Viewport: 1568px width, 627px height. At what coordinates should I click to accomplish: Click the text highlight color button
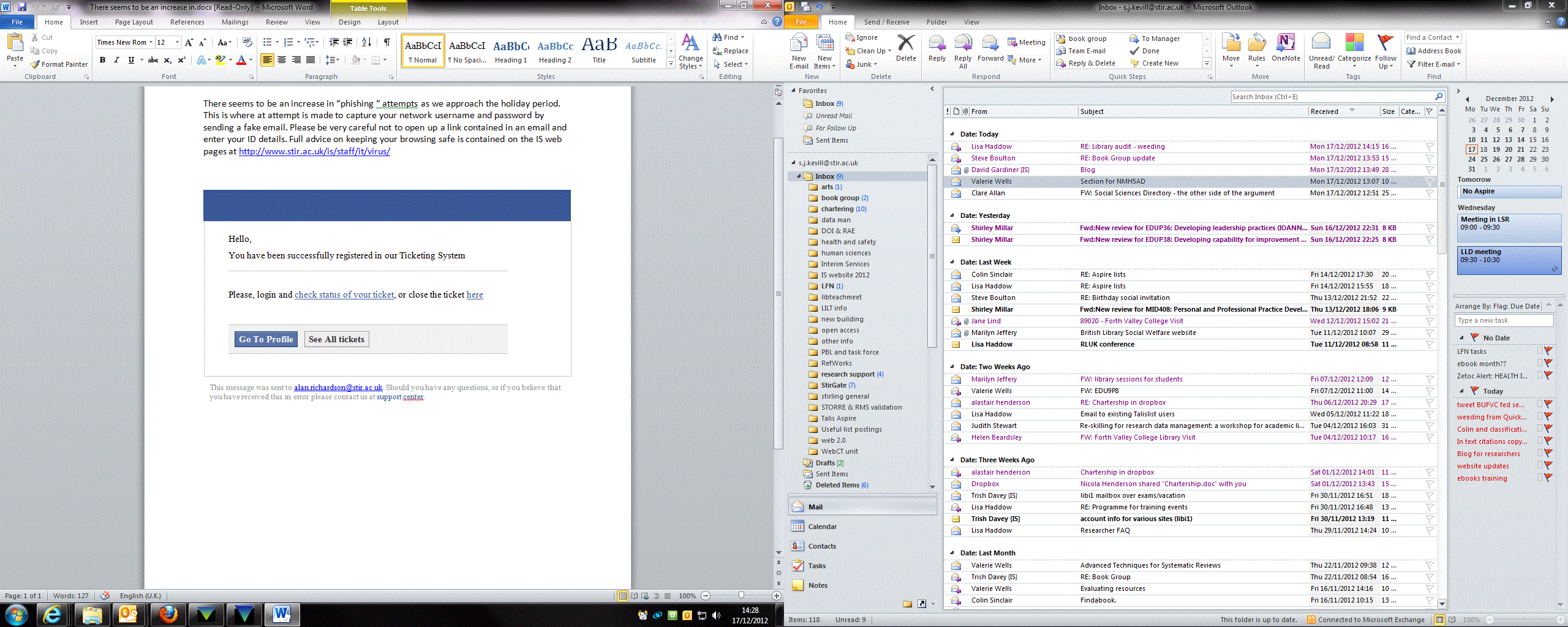pos(220,60)
